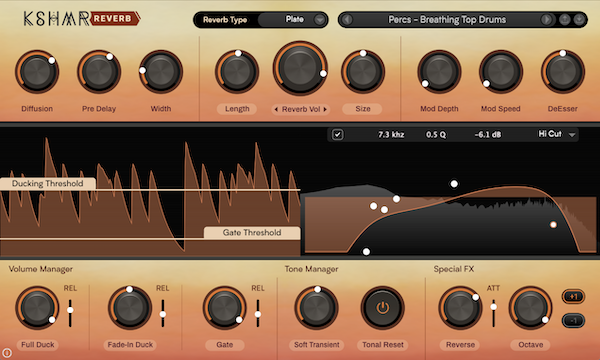Click the preset upload arrow icon
This screenshot has width=600, height=360.
tap(564, 20)
